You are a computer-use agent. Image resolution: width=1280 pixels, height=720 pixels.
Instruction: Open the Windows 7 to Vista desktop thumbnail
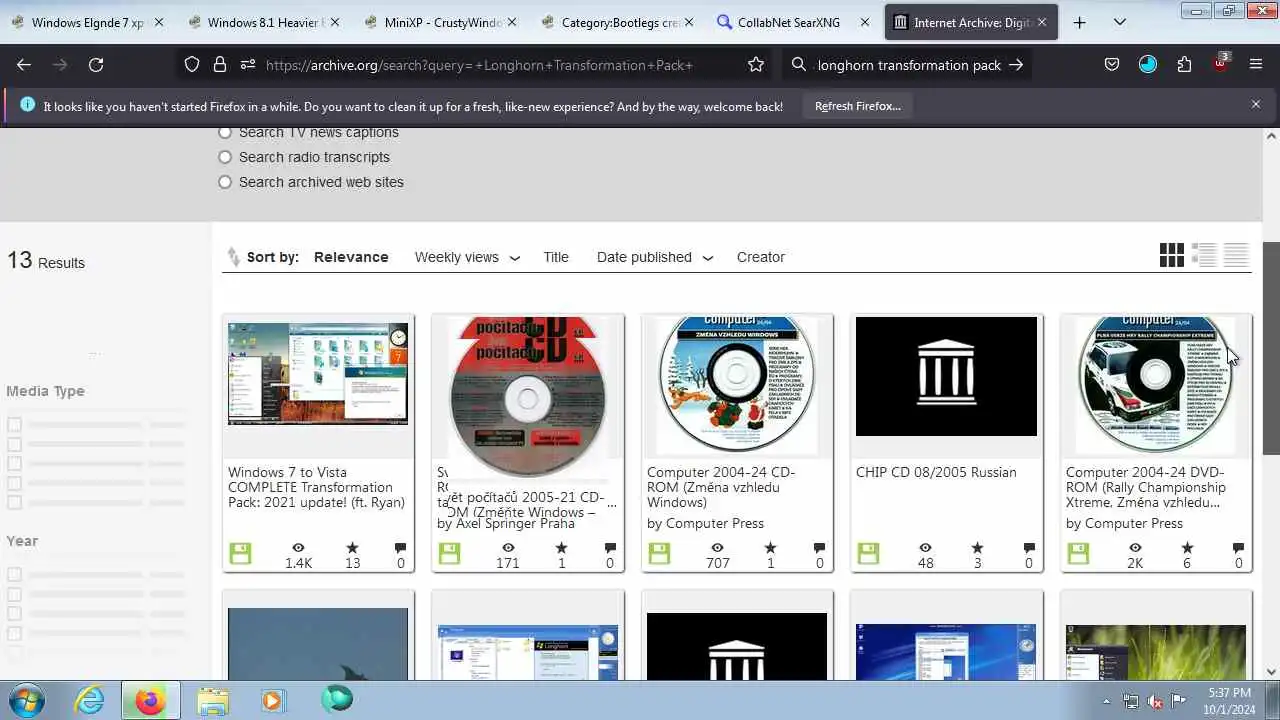(x=318, y=374)
